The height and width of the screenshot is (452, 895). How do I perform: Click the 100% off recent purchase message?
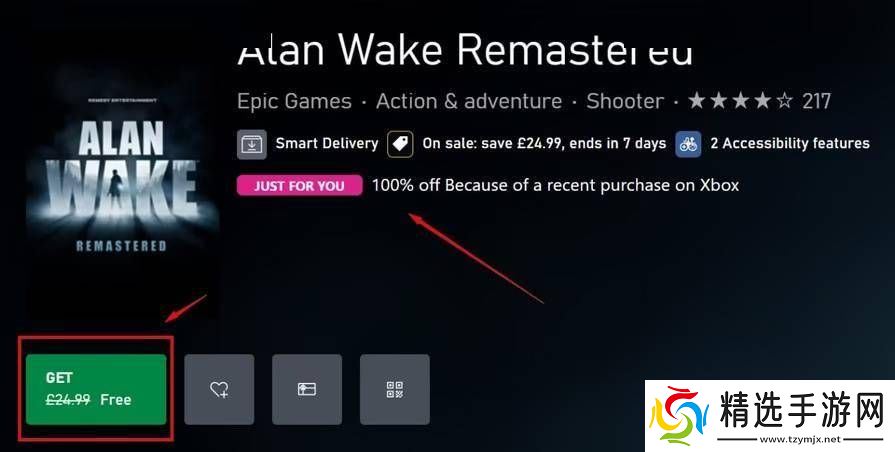point(555,185)
